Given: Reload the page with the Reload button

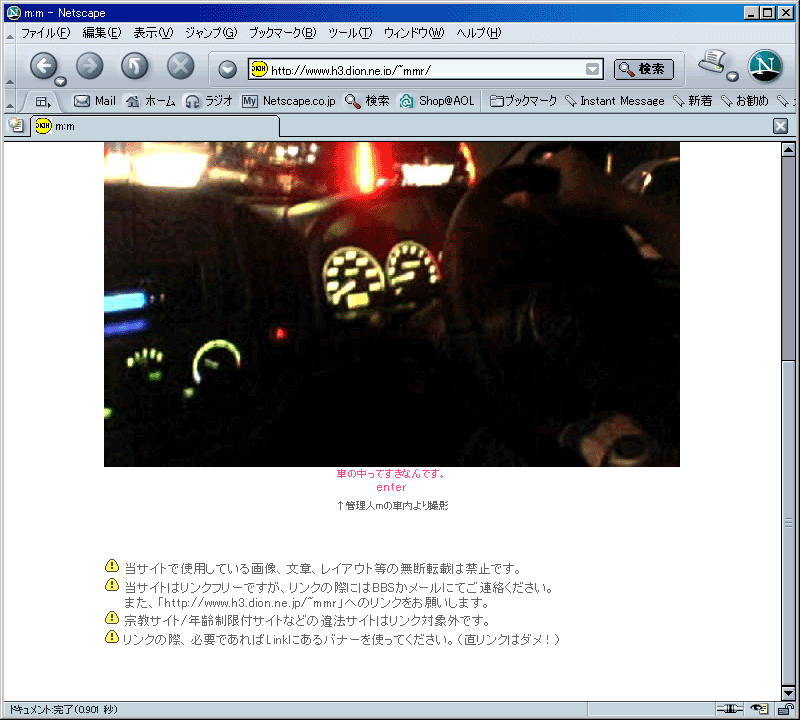Looking at the screenshot, I should [135, 66].
